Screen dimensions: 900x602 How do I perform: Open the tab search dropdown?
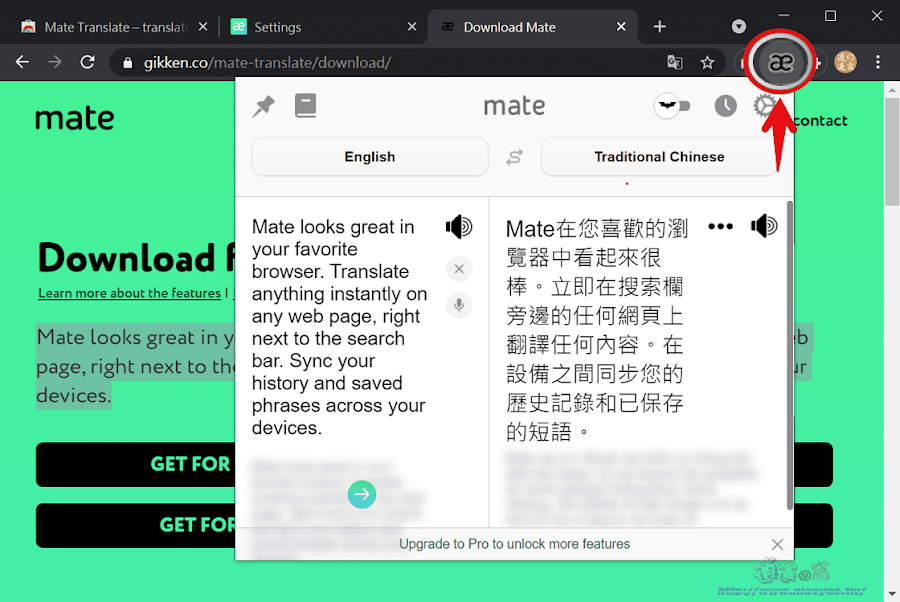coord(739,26)
